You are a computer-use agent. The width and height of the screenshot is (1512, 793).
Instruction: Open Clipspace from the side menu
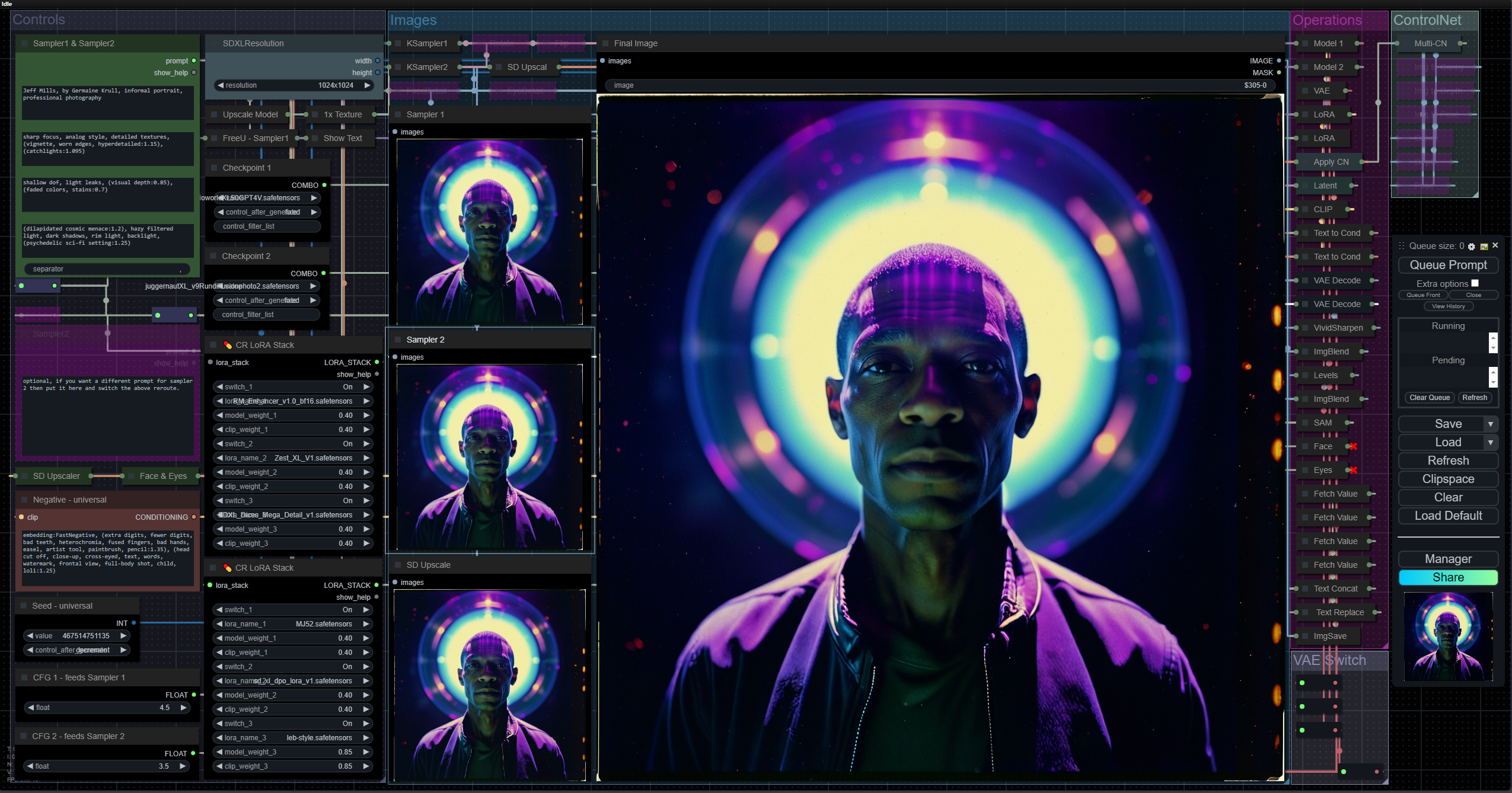(x=1449, y=479)
